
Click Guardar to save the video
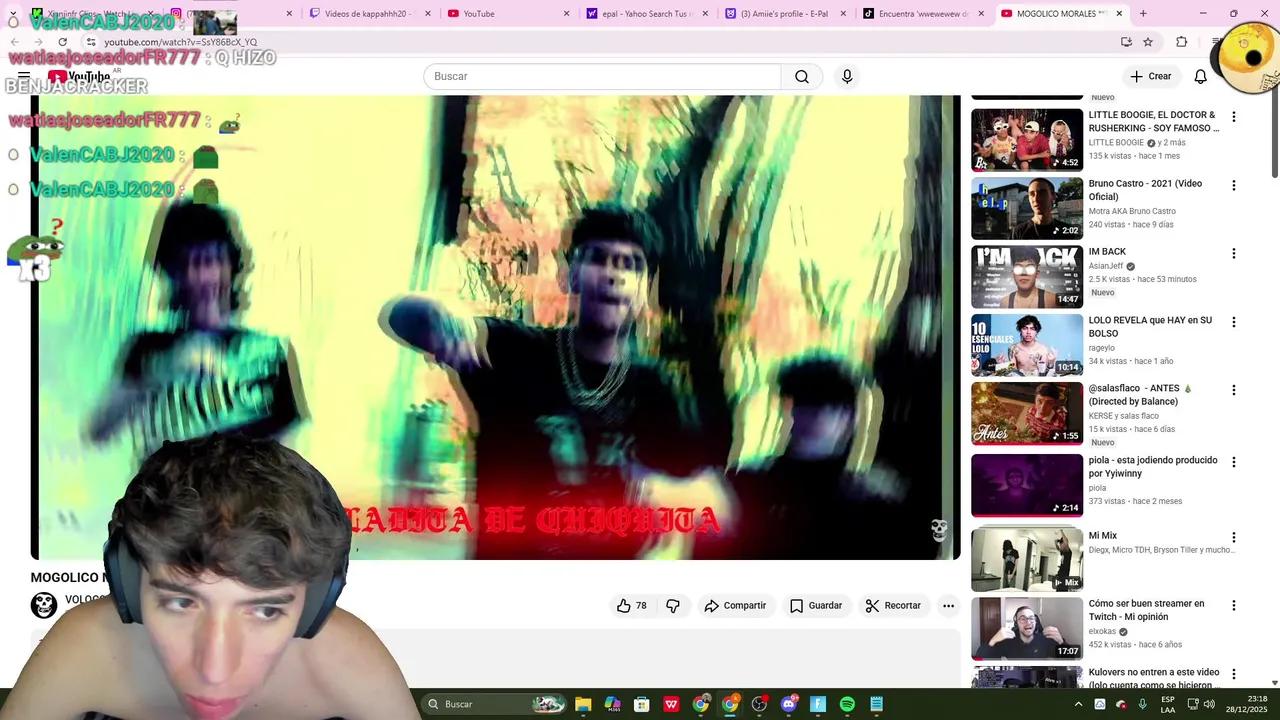(x=816, y=606)
